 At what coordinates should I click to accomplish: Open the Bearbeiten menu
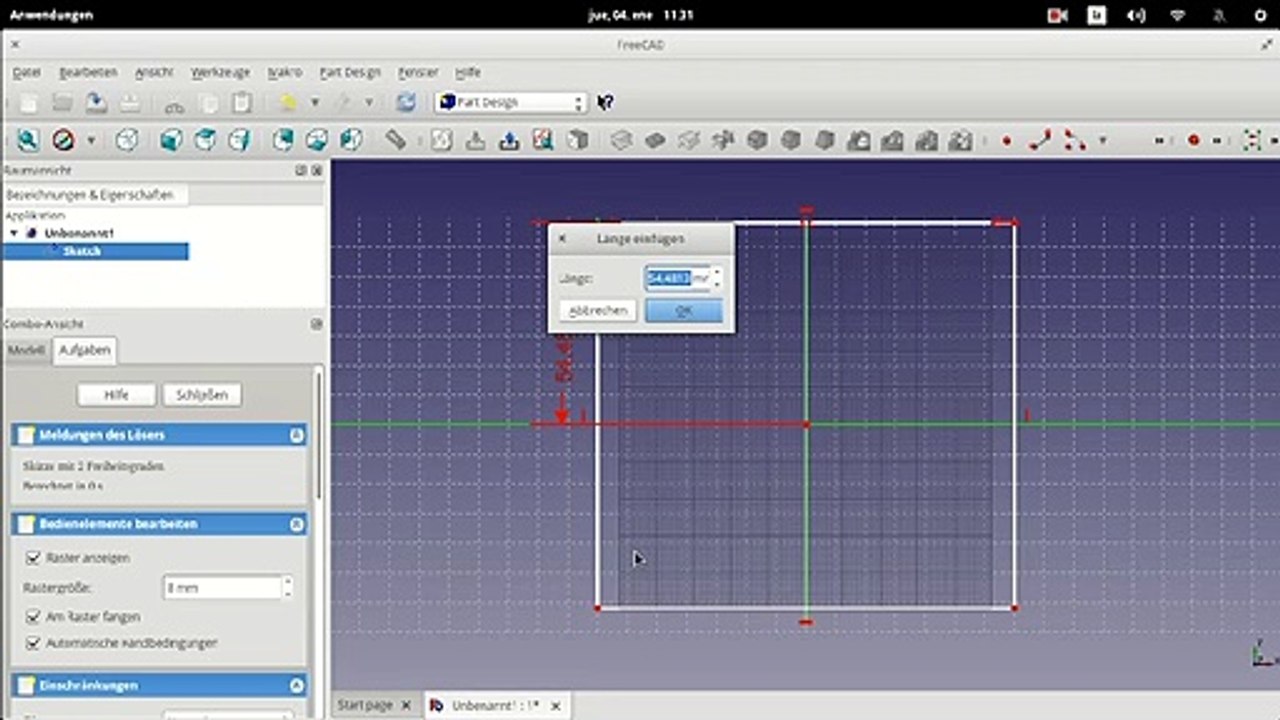coord(88,72)
